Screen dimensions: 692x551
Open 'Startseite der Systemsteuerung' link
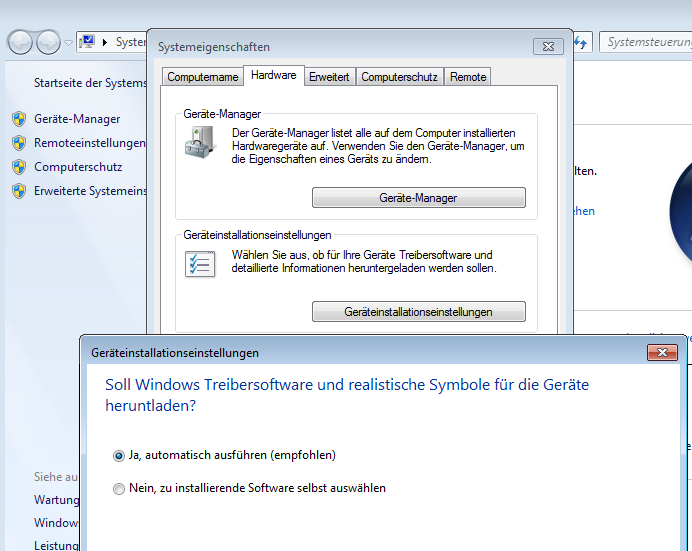pos(90,83)
